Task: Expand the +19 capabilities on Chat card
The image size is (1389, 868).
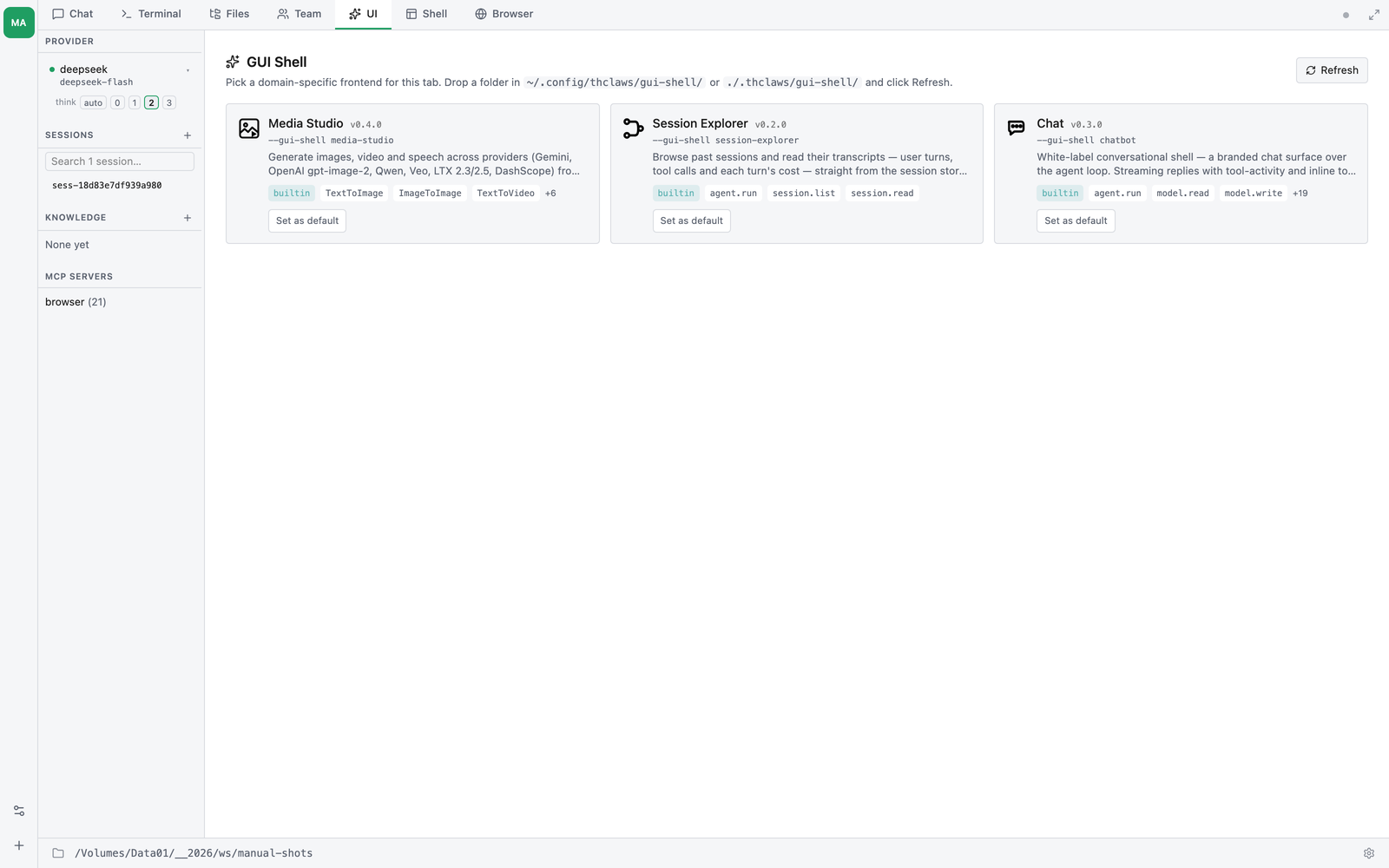Action: (1300, 194)
